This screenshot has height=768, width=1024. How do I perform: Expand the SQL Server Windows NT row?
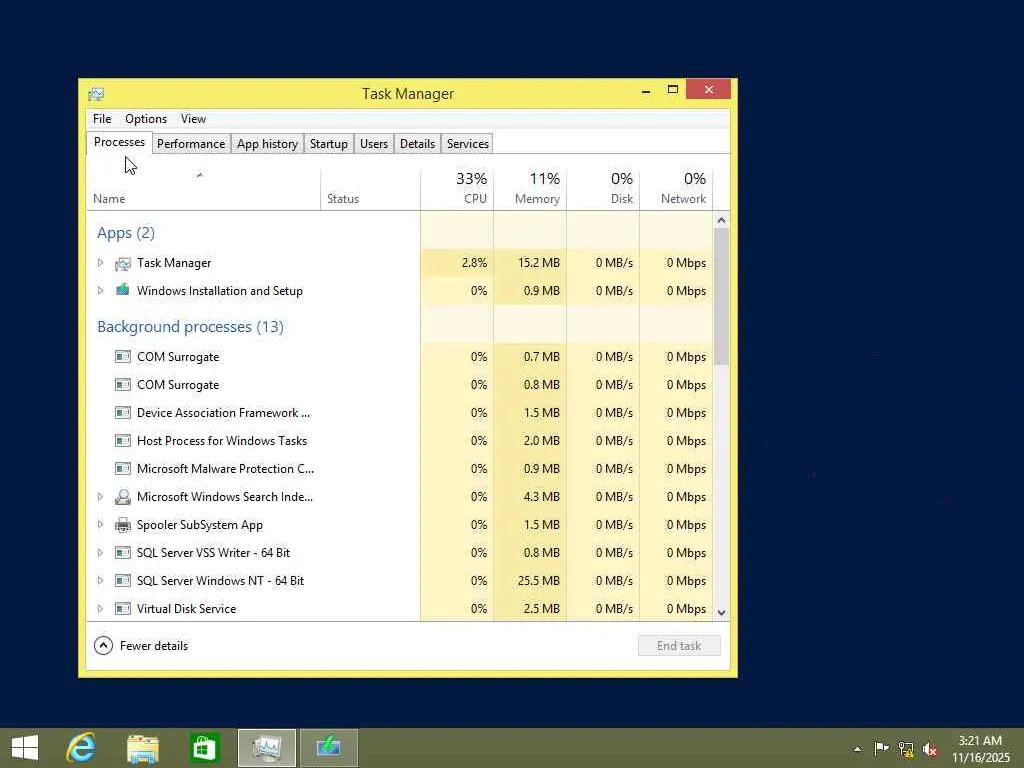[x=100, y=581]
